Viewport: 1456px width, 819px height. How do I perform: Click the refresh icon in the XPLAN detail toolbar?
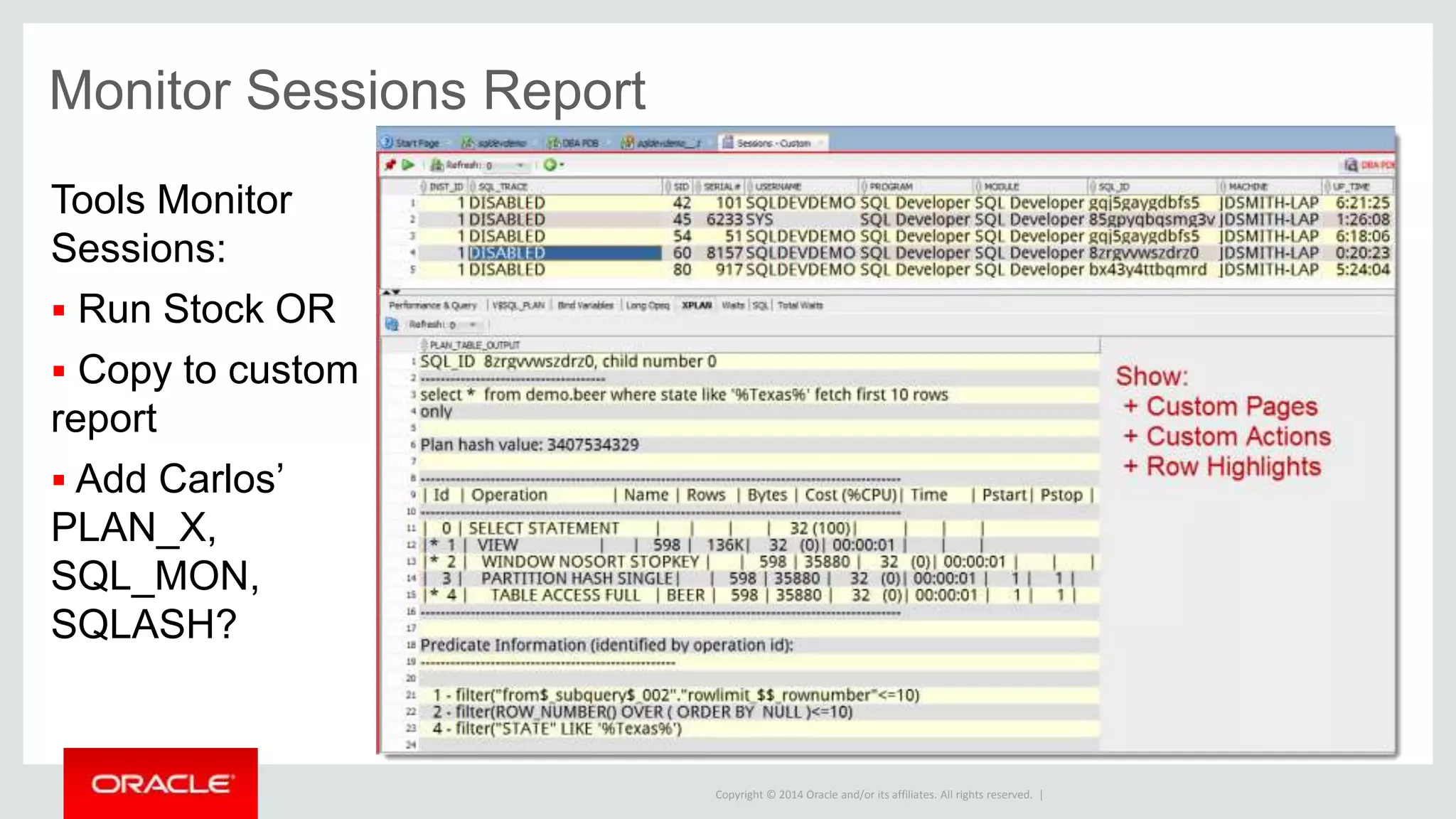[x=392, y=324]
